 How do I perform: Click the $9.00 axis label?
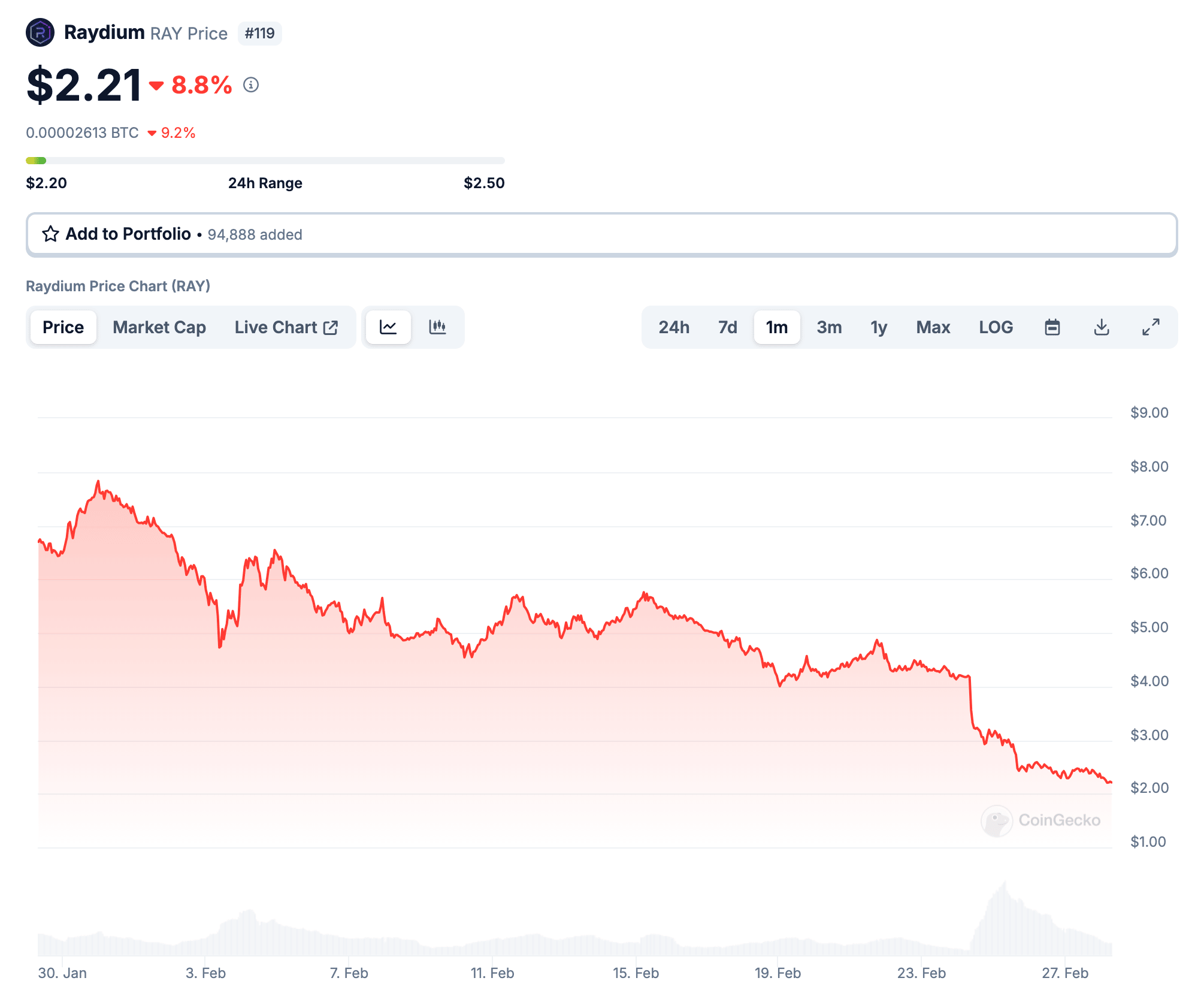pos(1149,412)
